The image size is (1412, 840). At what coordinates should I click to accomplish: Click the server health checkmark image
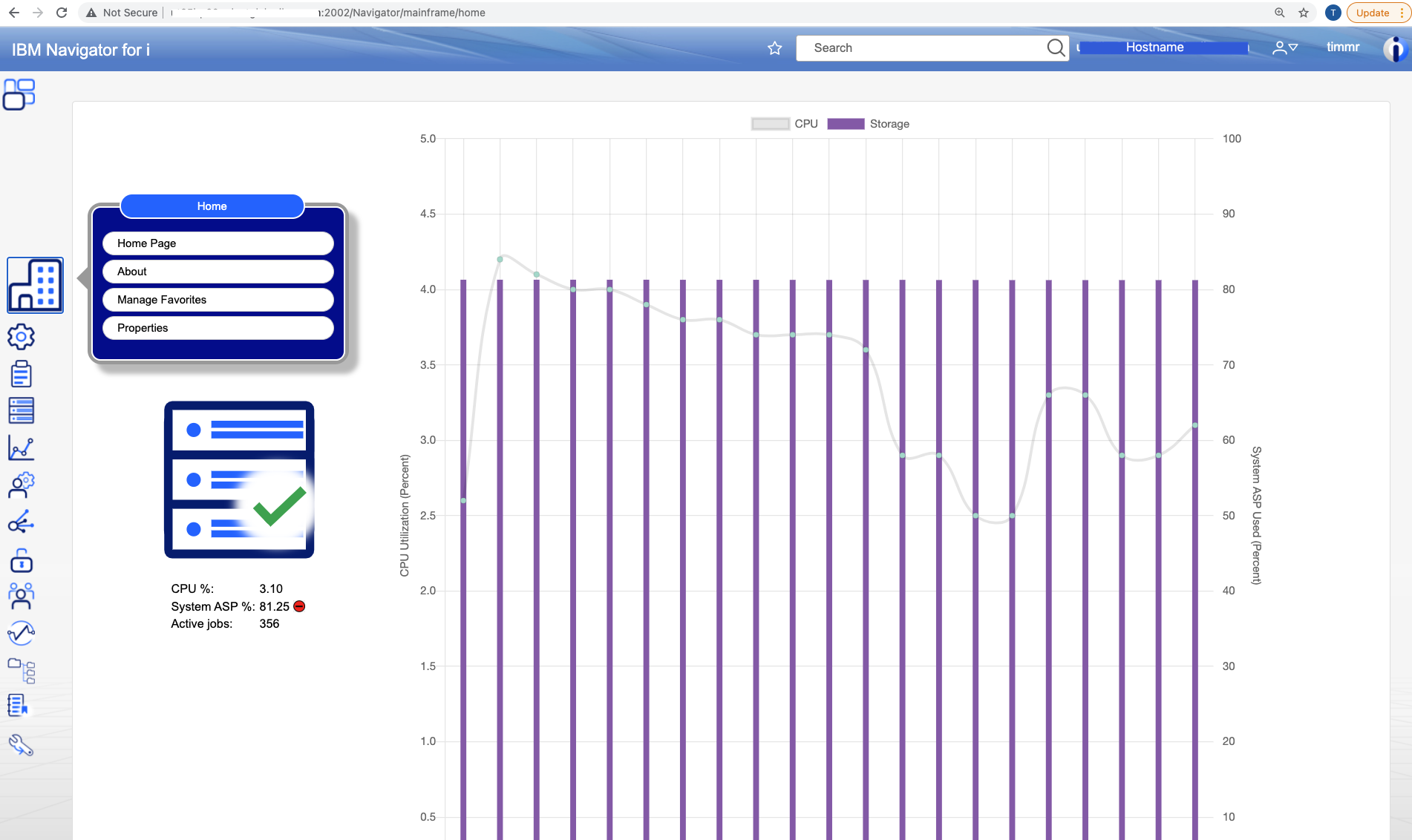[239, 479]
